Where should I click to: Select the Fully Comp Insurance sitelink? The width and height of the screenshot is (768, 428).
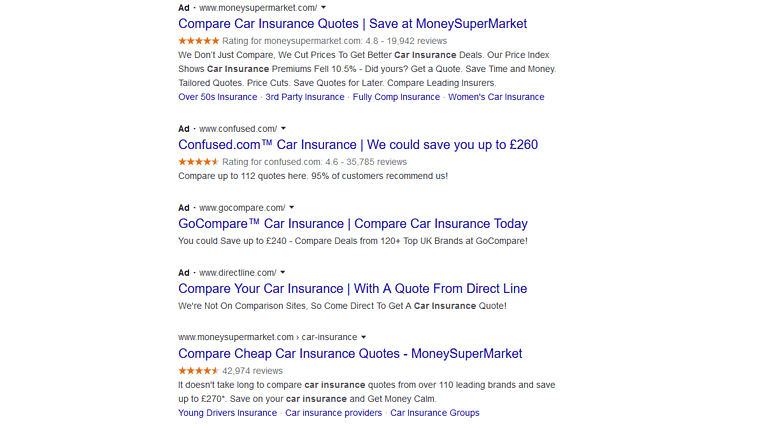[396, 97]
